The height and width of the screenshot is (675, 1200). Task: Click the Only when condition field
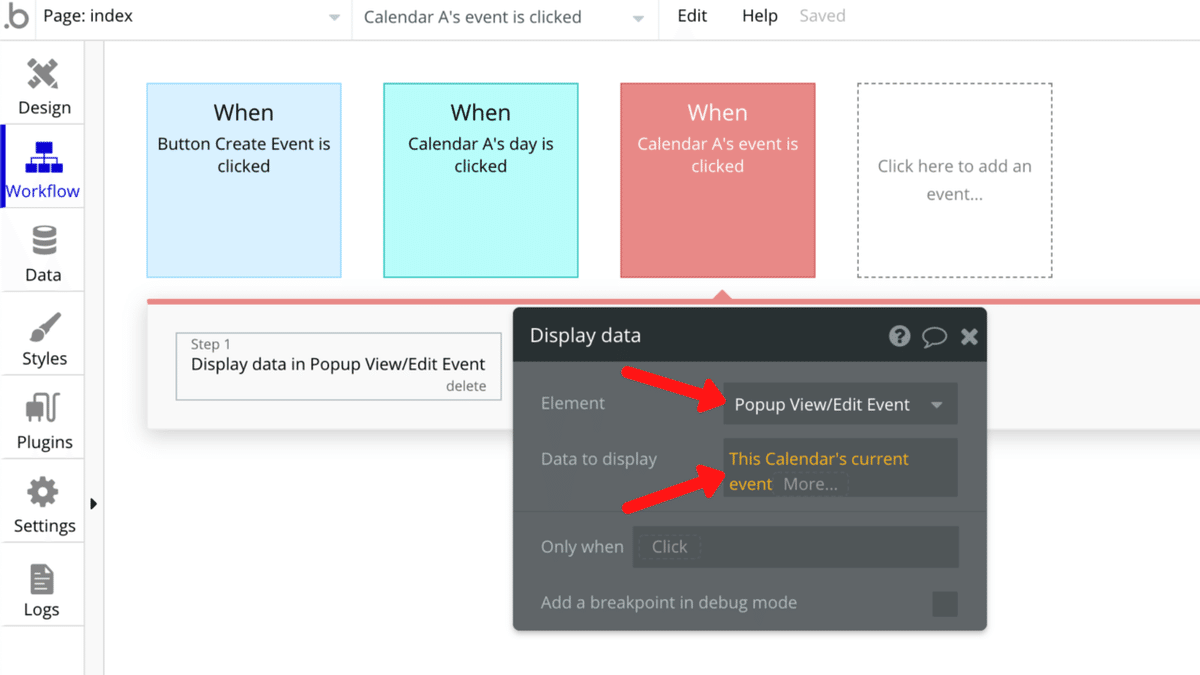795,547
